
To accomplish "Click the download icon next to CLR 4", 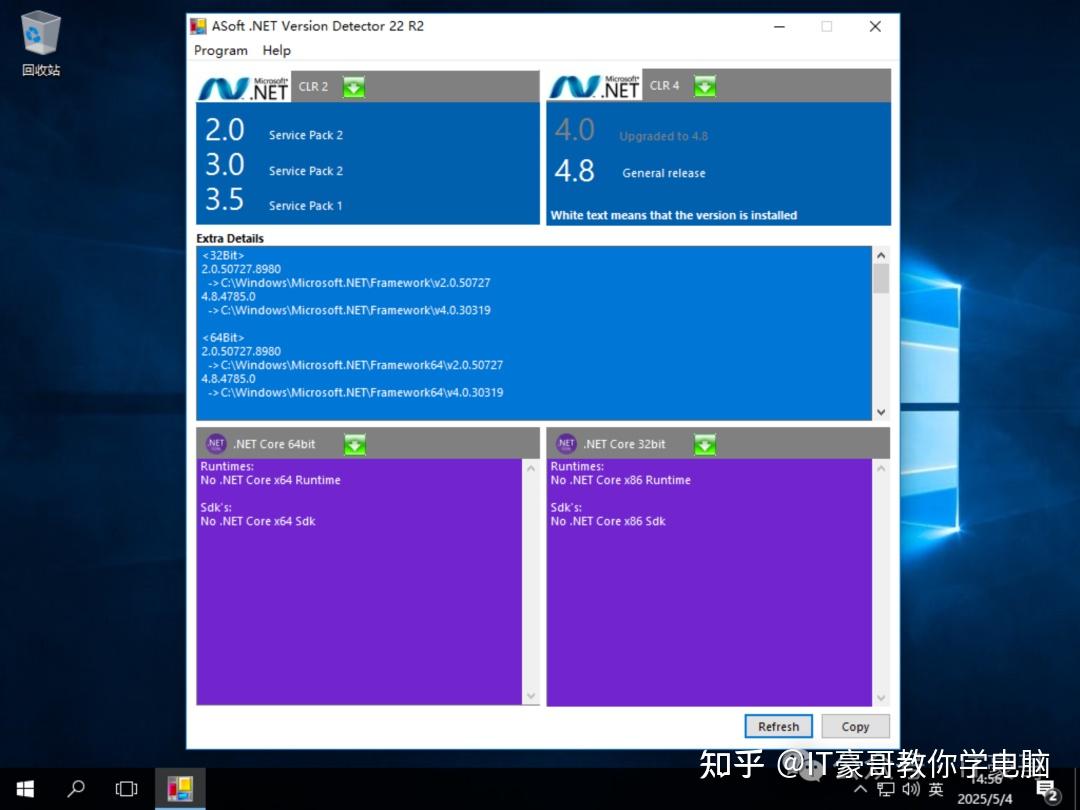I will point(705,87).
